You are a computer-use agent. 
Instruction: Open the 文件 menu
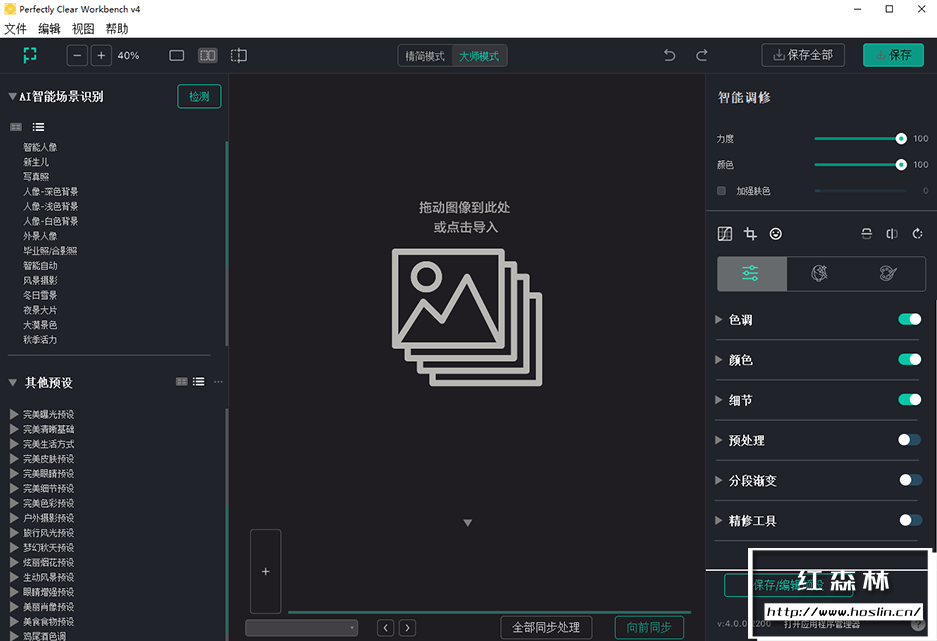pyautogui.click(x=16, y=29)
